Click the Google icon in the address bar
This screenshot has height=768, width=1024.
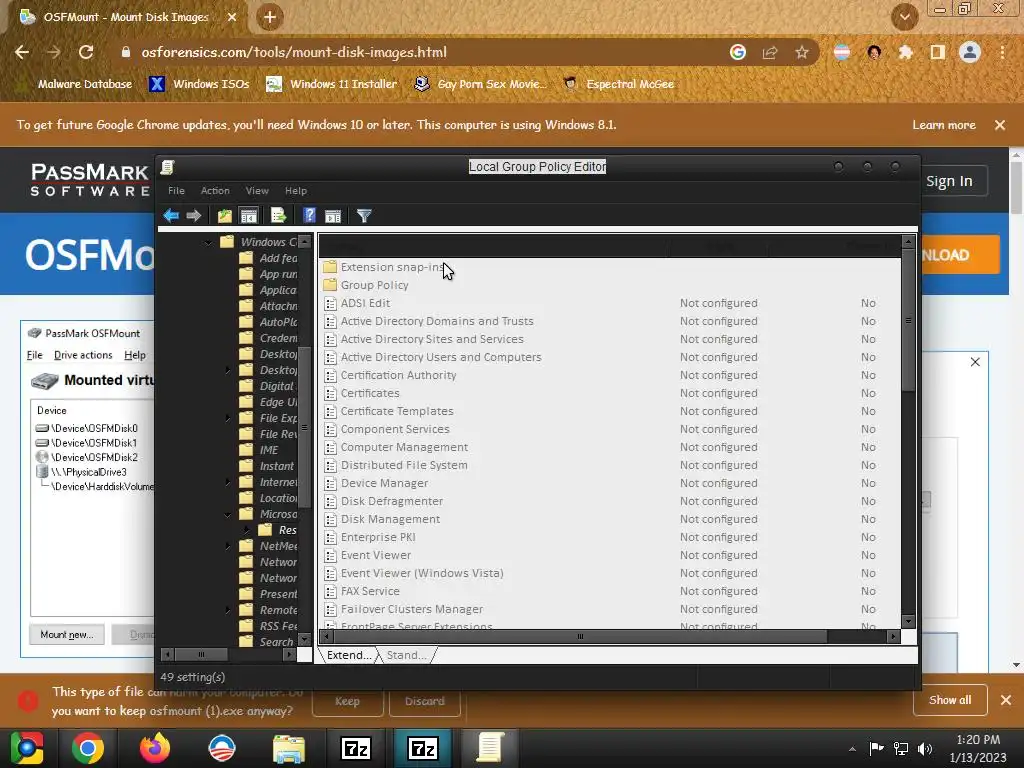point(738,52)
